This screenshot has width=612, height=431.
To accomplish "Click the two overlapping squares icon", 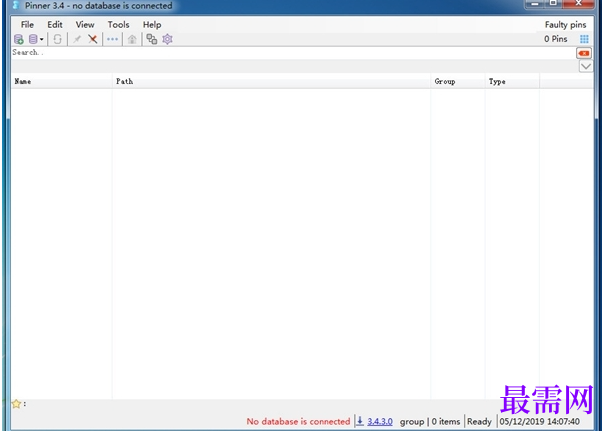I will tap(151, 39).
